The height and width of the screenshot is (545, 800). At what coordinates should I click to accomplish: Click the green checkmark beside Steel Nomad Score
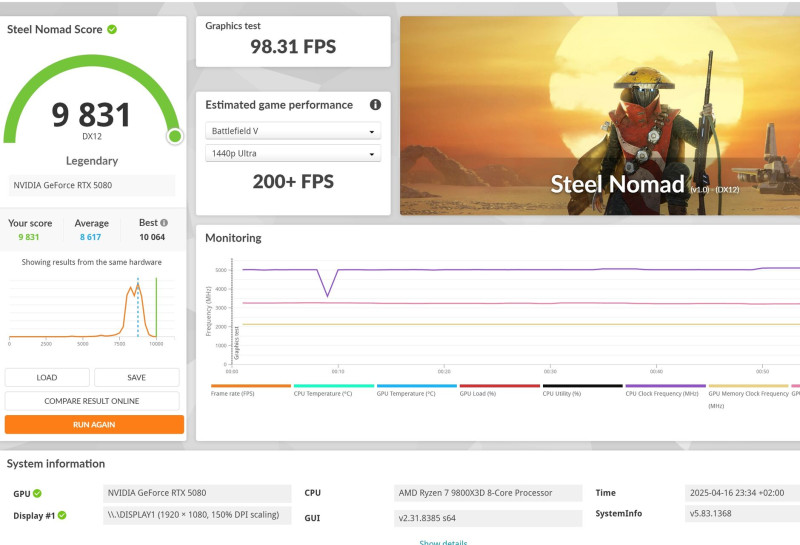coord(112,30)
